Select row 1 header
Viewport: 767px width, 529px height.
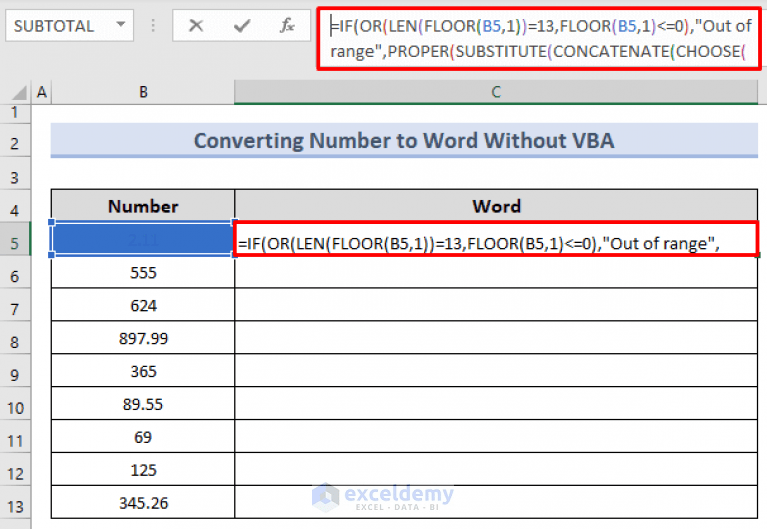click(15, 112)
